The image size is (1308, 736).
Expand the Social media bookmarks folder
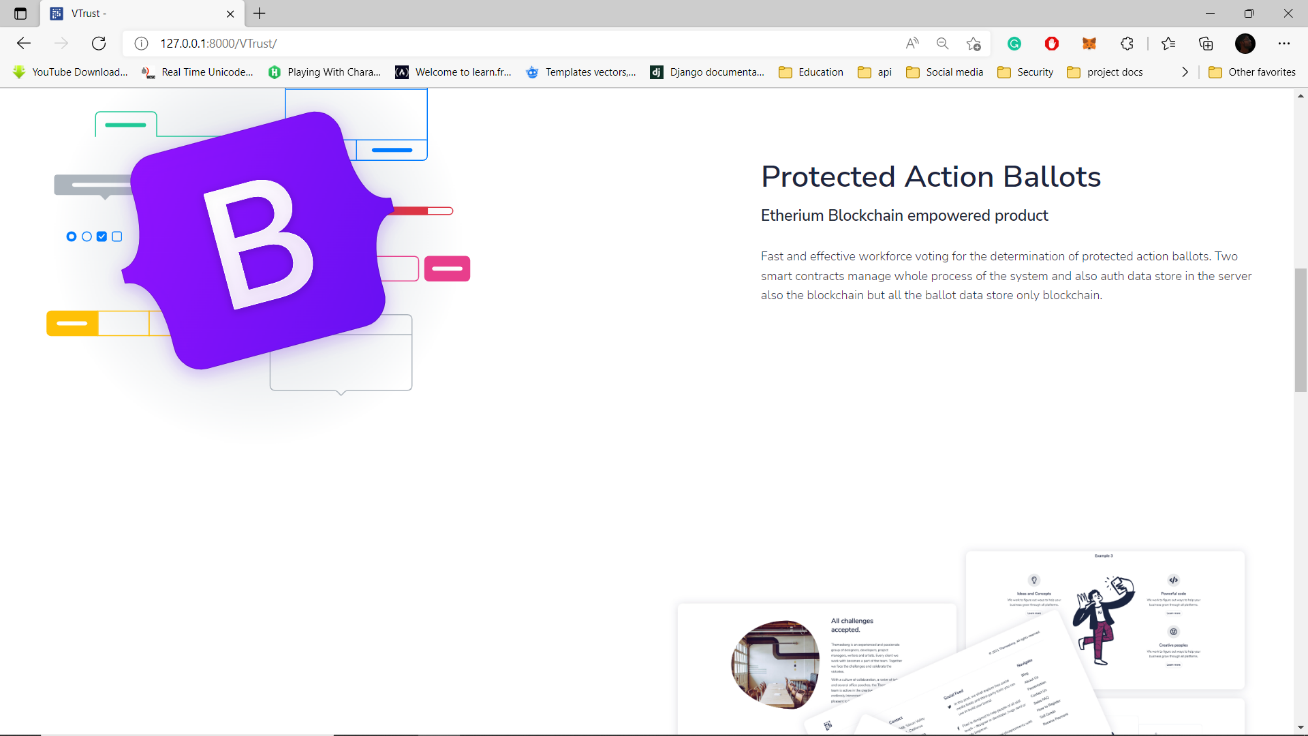945,72
